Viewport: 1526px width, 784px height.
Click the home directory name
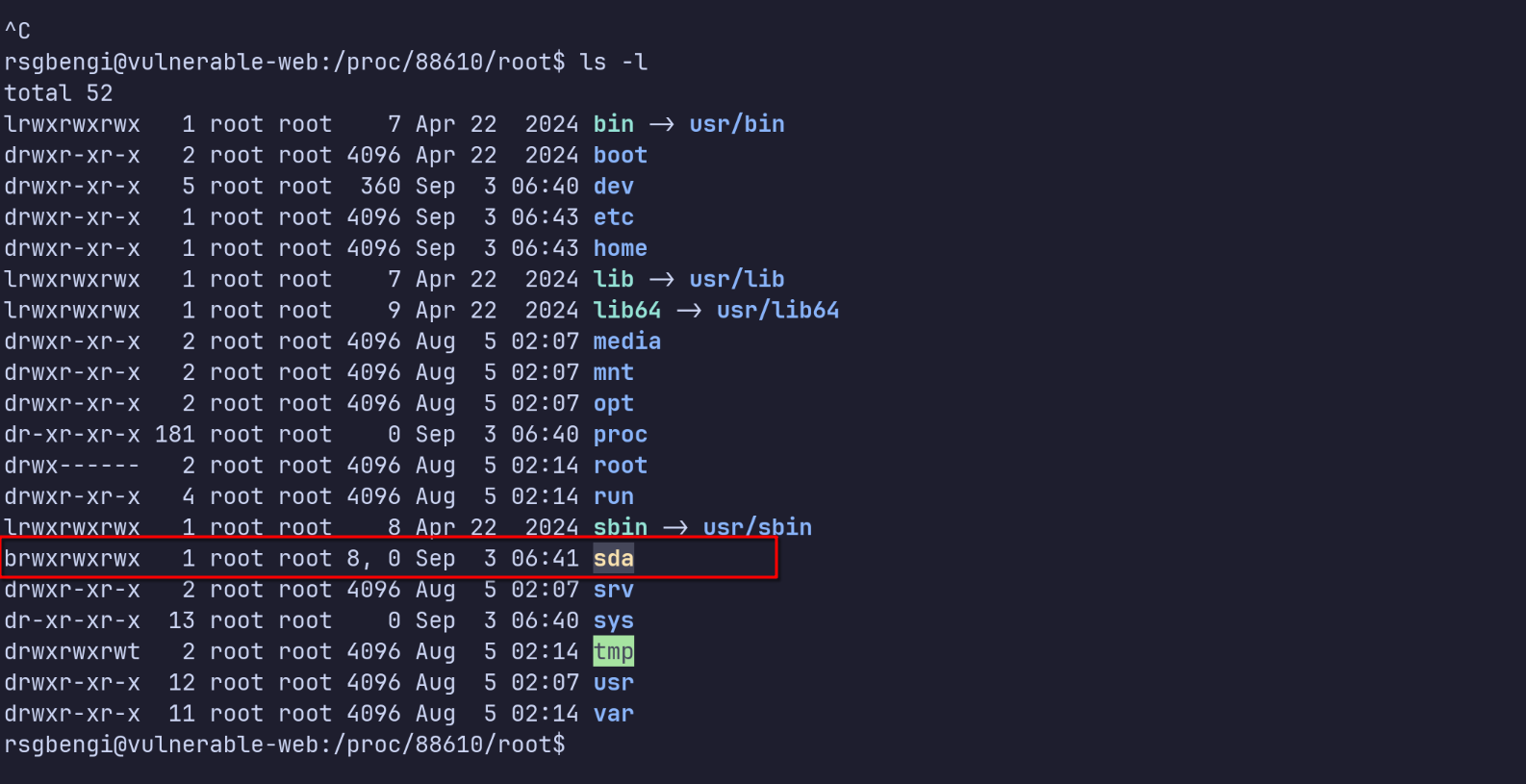pos(620,249)
